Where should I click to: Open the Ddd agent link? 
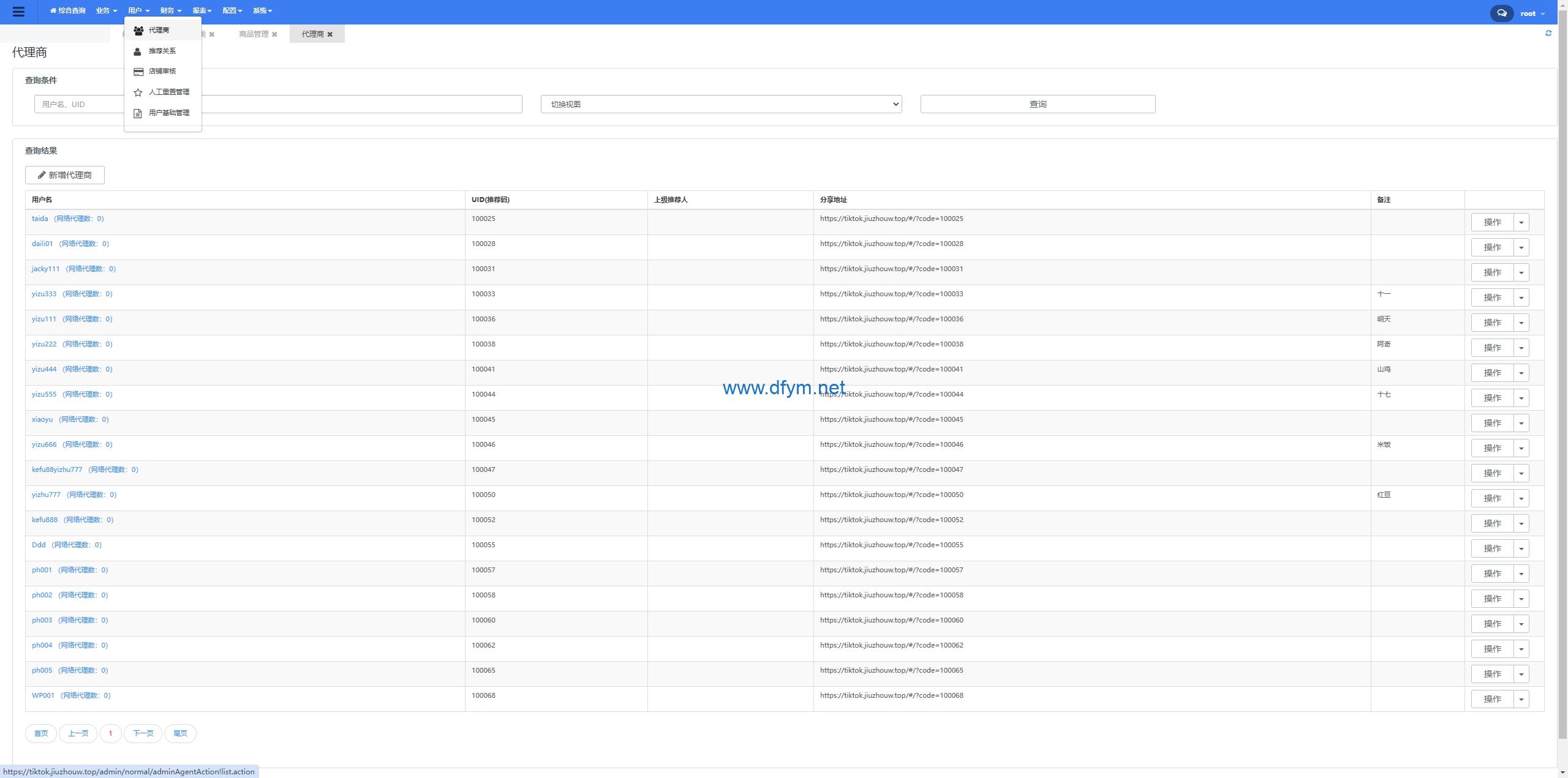pos(66,545)
